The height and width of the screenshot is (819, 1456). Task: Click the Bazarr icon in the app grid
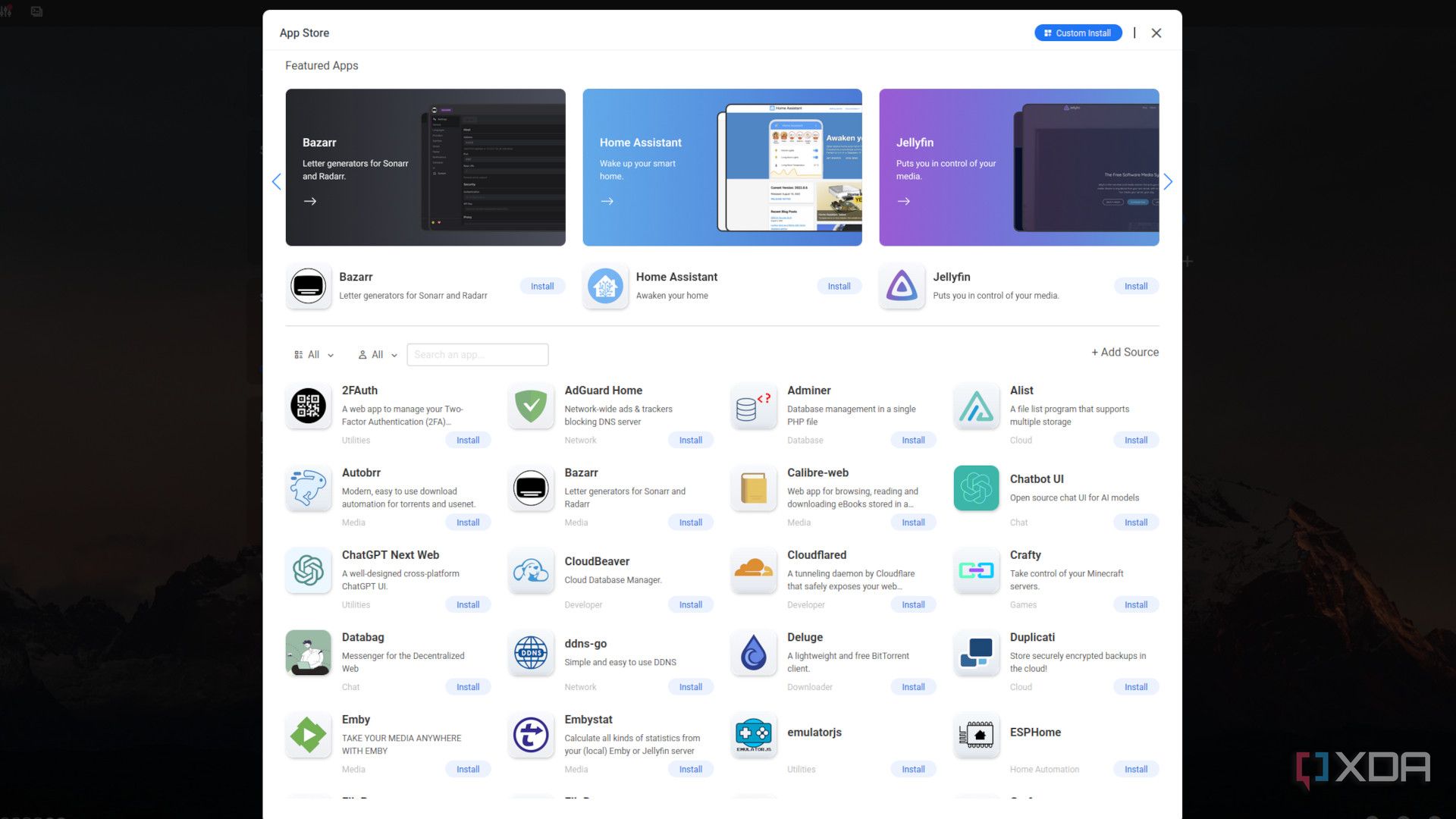(531, 488)
